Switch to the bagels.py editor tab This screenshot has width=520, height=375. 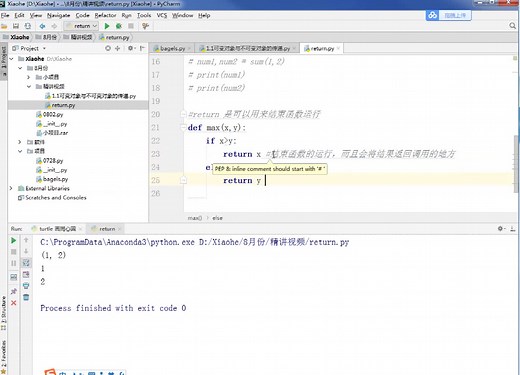click(172, 48)
